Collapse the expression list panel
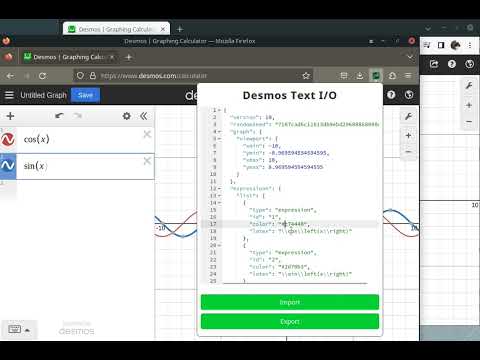This screenshot has width=480, height=360. (144, 116)
